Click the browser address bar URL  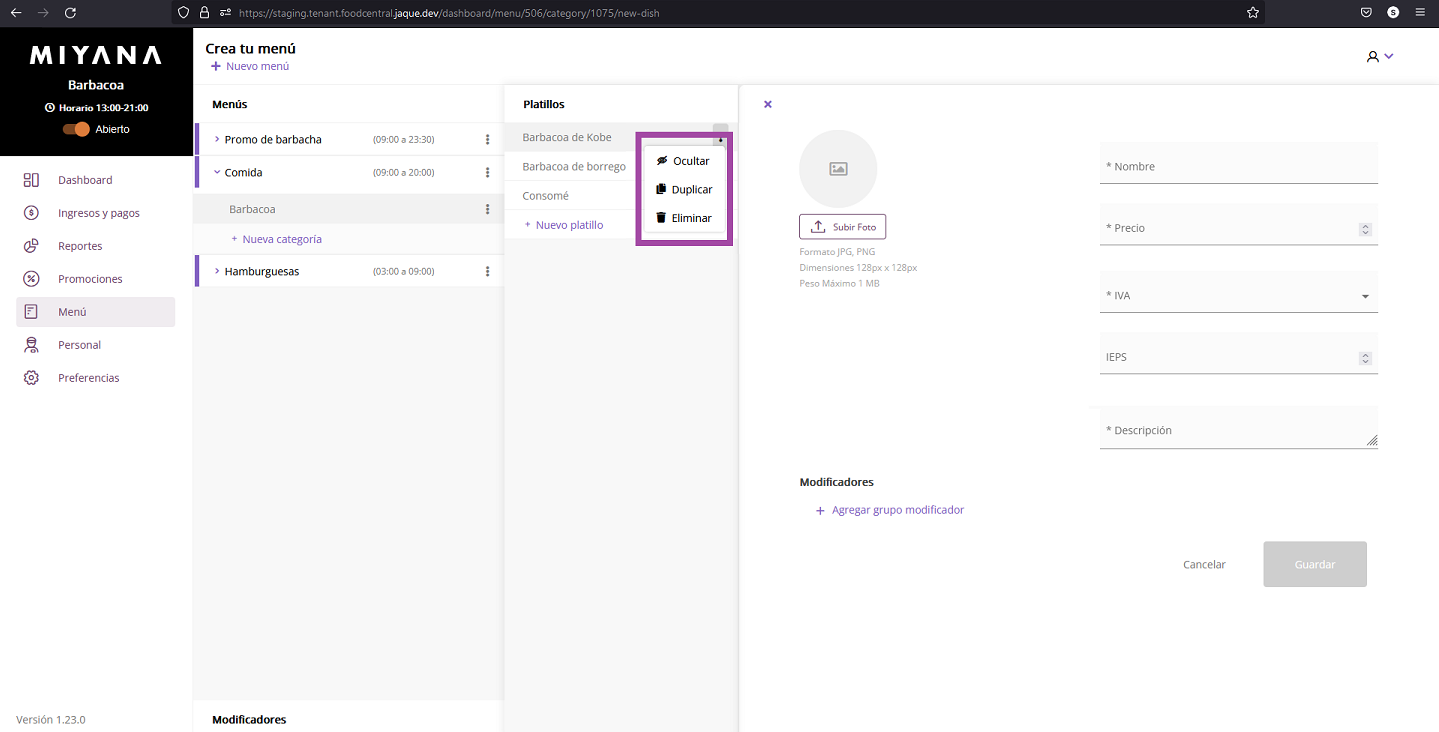pyautogui.click(x=449, y=14)
